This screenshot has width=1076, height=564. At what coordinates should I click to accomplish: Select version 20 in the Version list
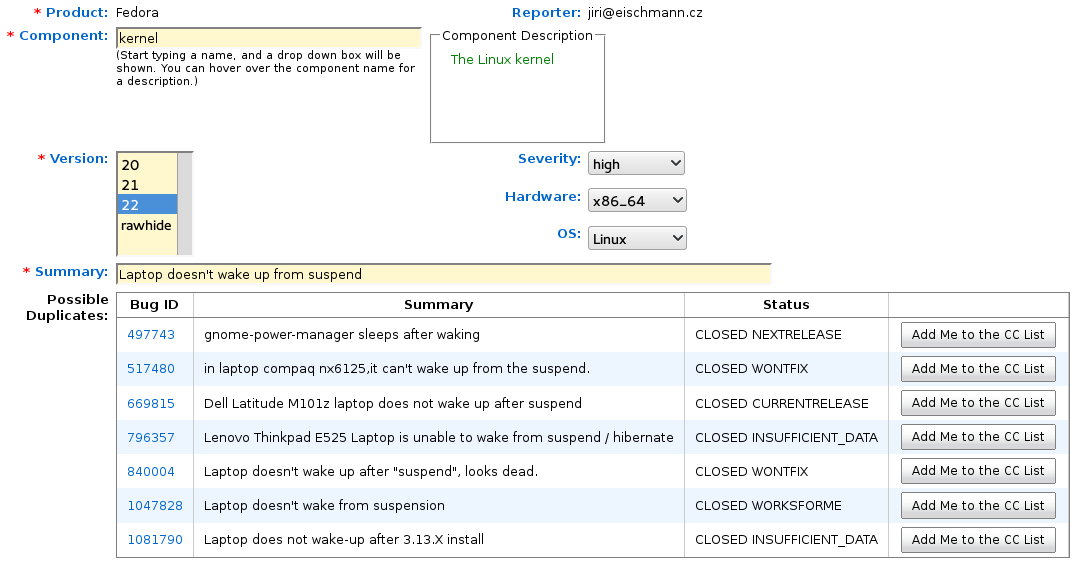pos(146,165)
